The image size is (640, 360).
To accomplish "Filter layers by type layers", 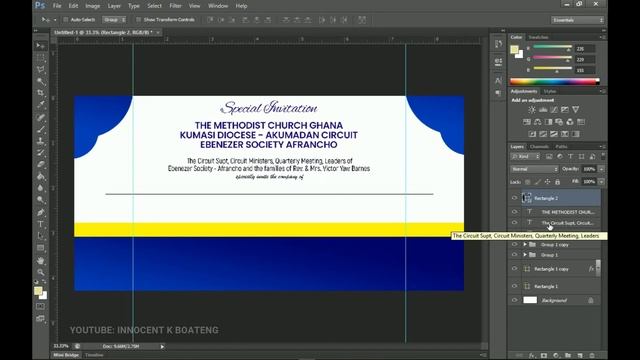I will pyautogui.click(x=571, y=157).
